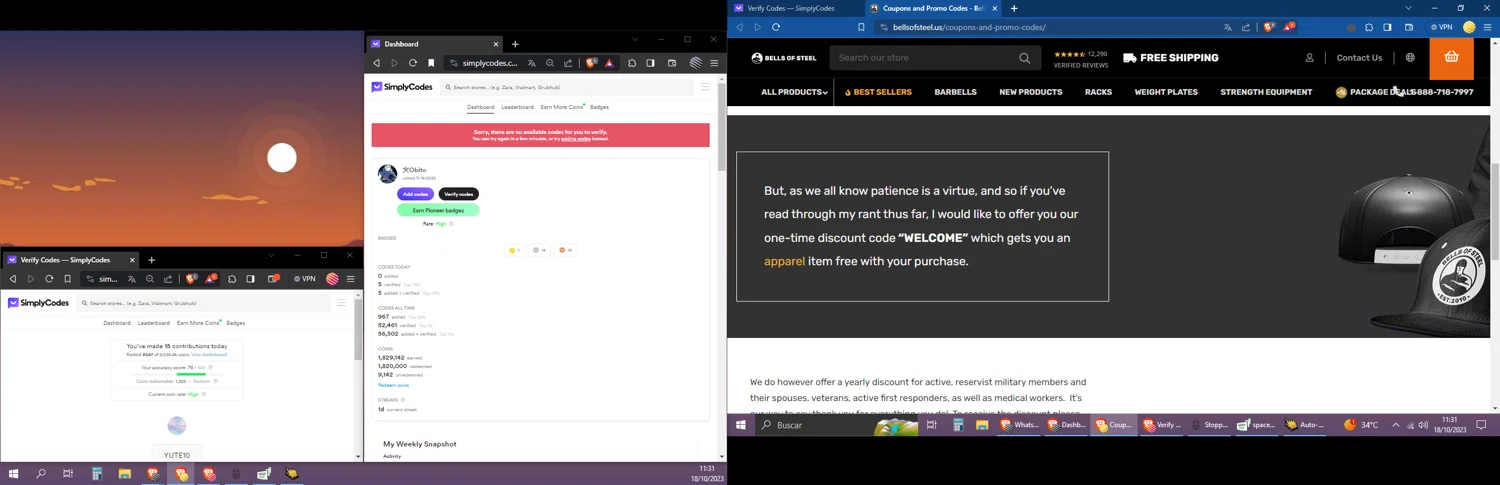
Task: Open the RACKS menu item
Action: pyautogui.click(x=1098, y=92)
